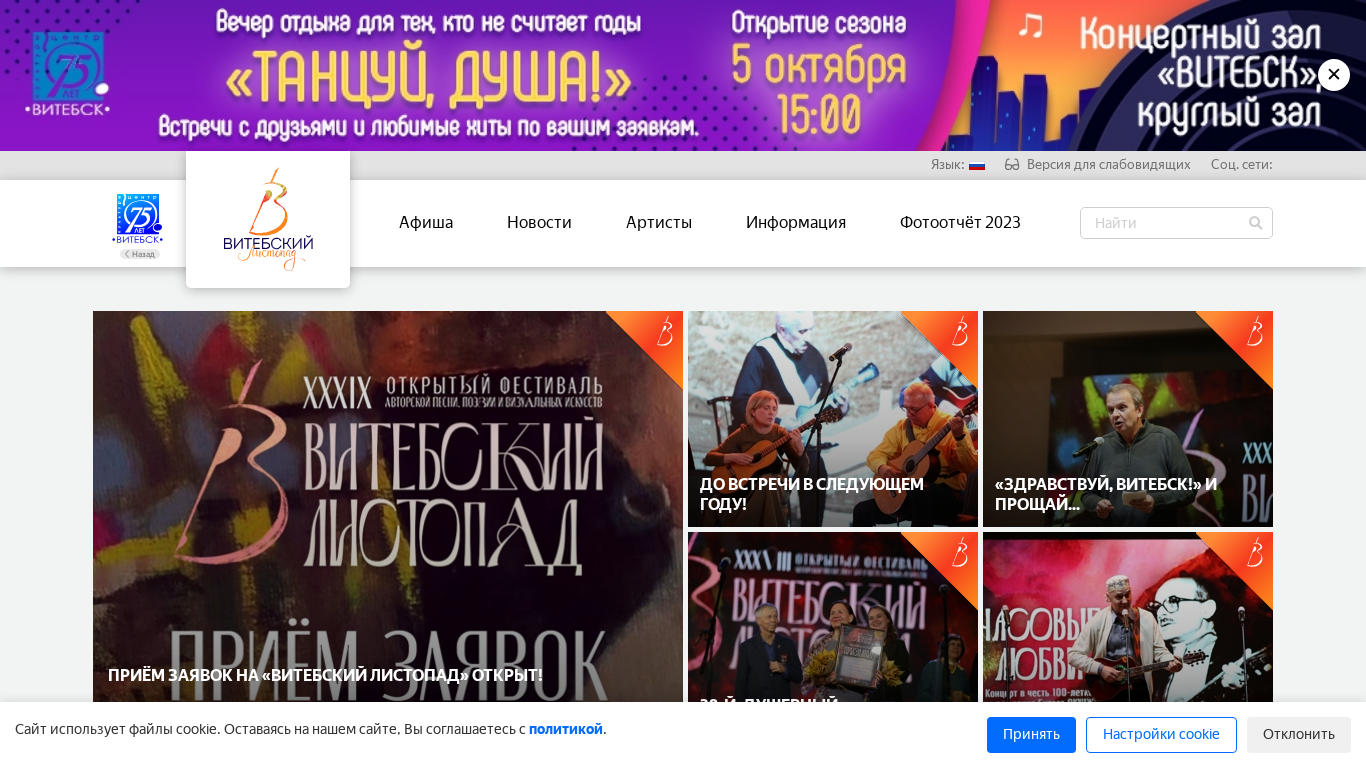Open the Соц. сети link
Viewport: 1366px width, 768px height.
1241,165
